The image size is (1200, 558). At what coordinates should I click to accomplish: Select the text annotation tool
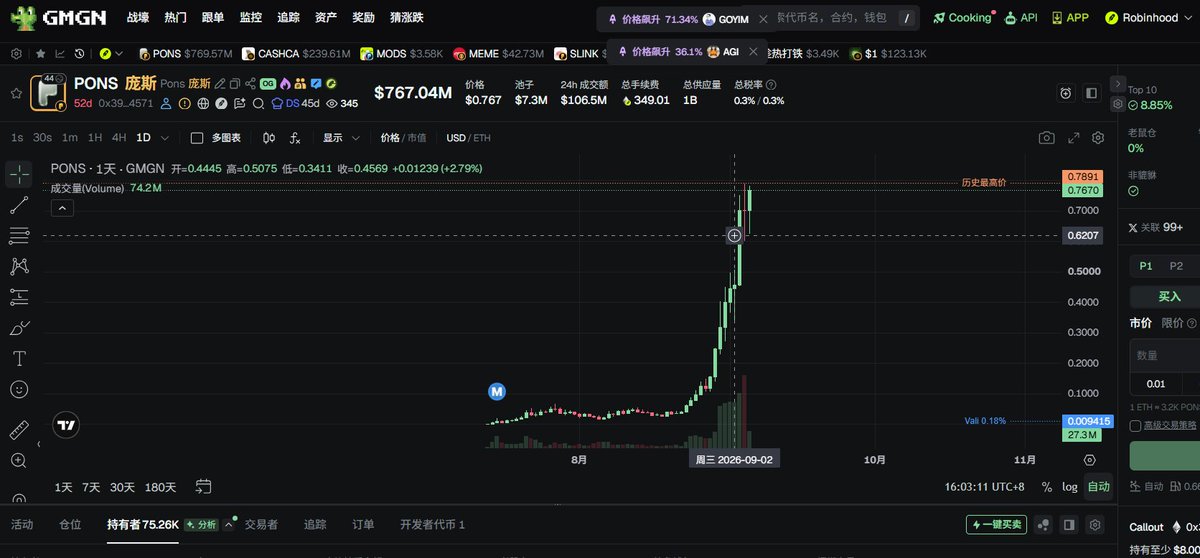[19, 358]
